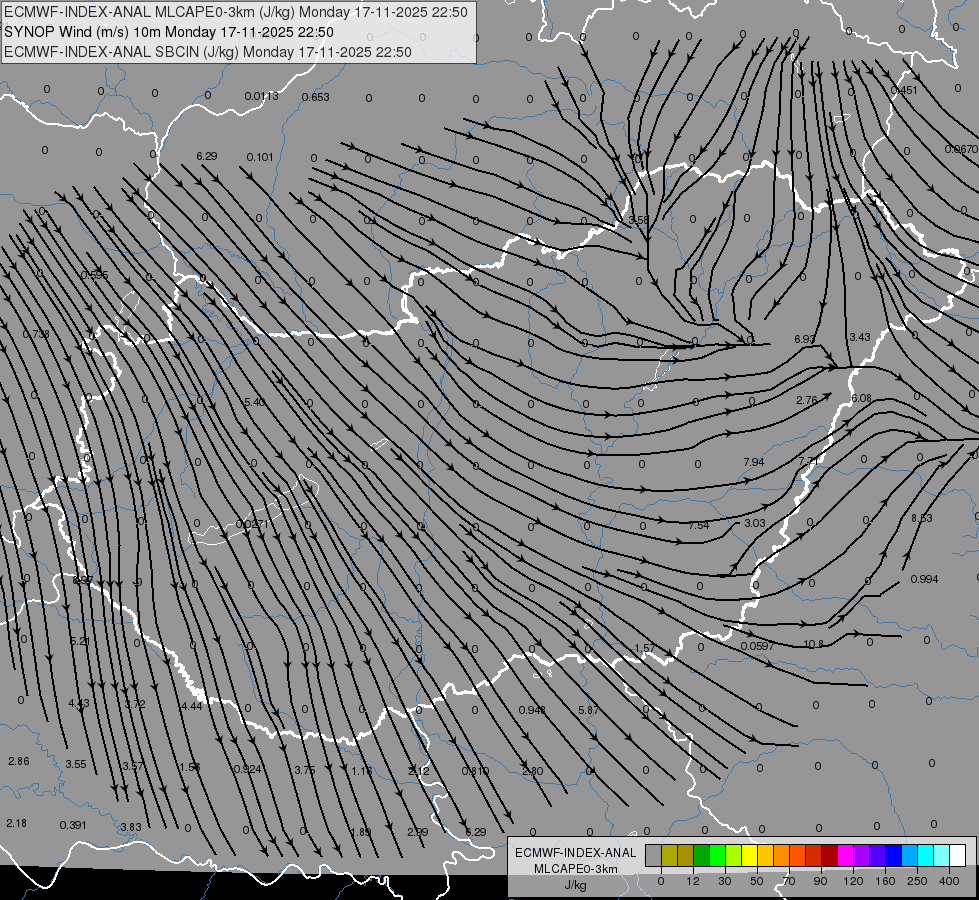Click the map value '5.40'

pyautogui.click(x=255, y=402)
